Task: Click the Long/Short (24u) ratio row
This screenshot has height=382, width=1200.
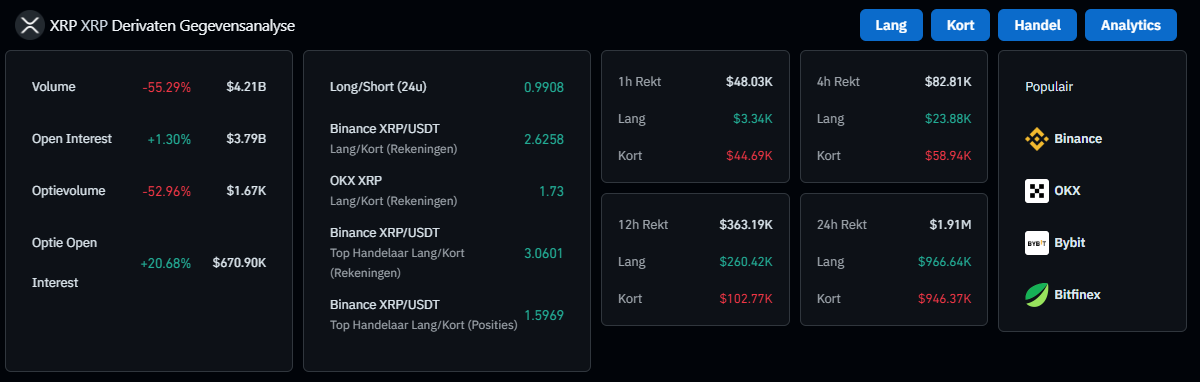Action: tap(447, 87)
